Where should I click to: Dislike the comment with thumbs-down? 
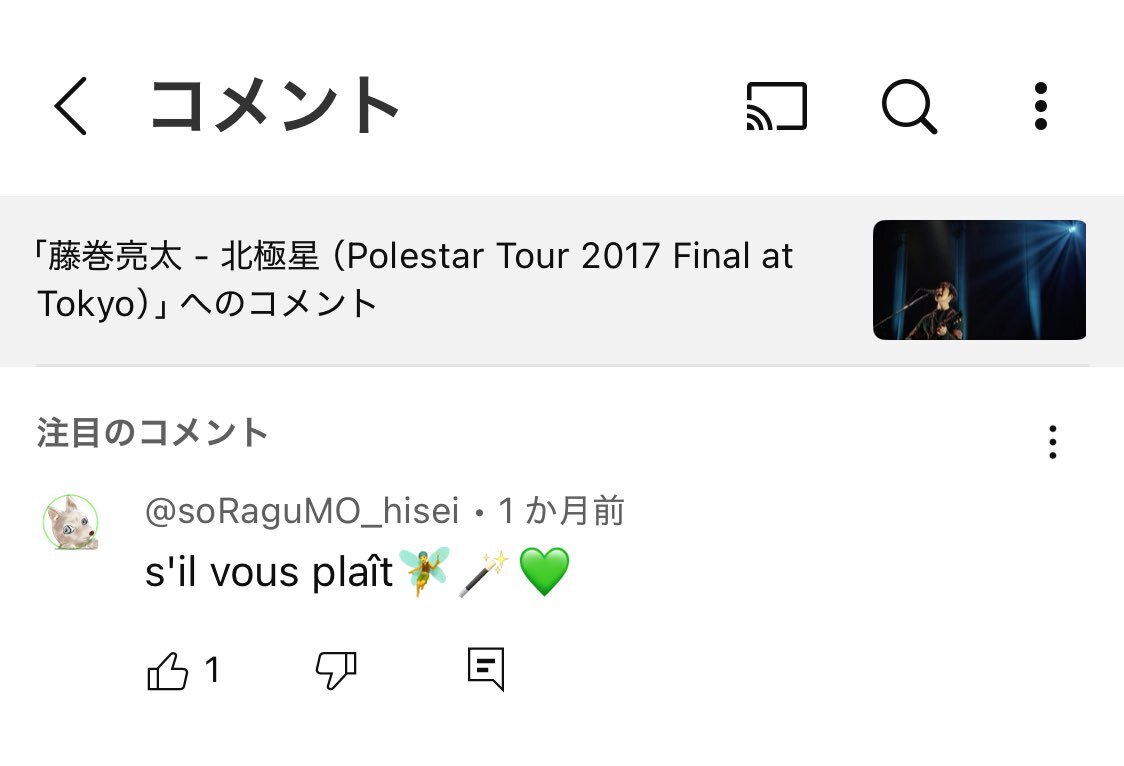(x=336, y=670)
